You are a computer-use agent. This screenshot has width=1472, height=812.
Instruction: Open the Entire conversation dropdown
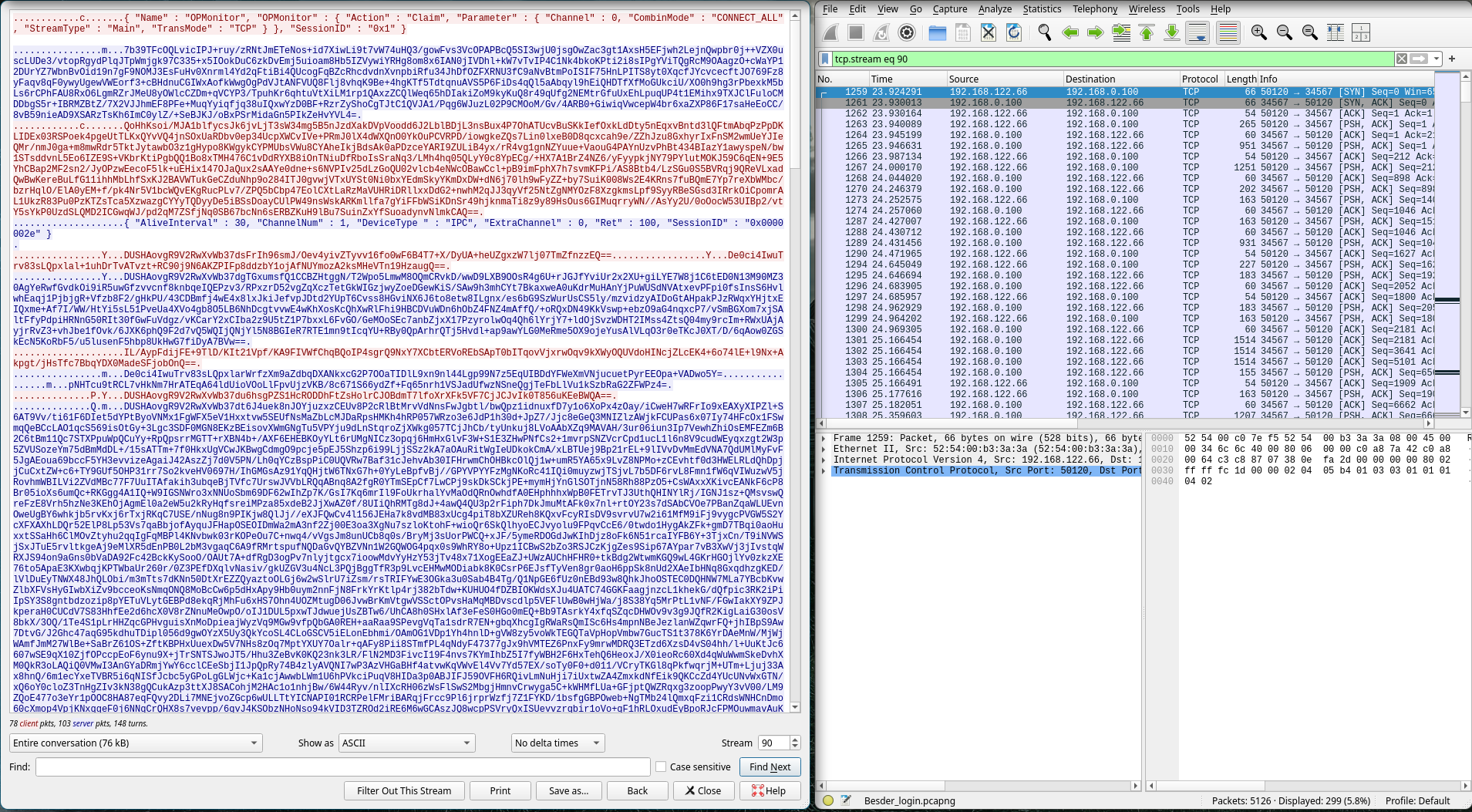tap(136, 743)
